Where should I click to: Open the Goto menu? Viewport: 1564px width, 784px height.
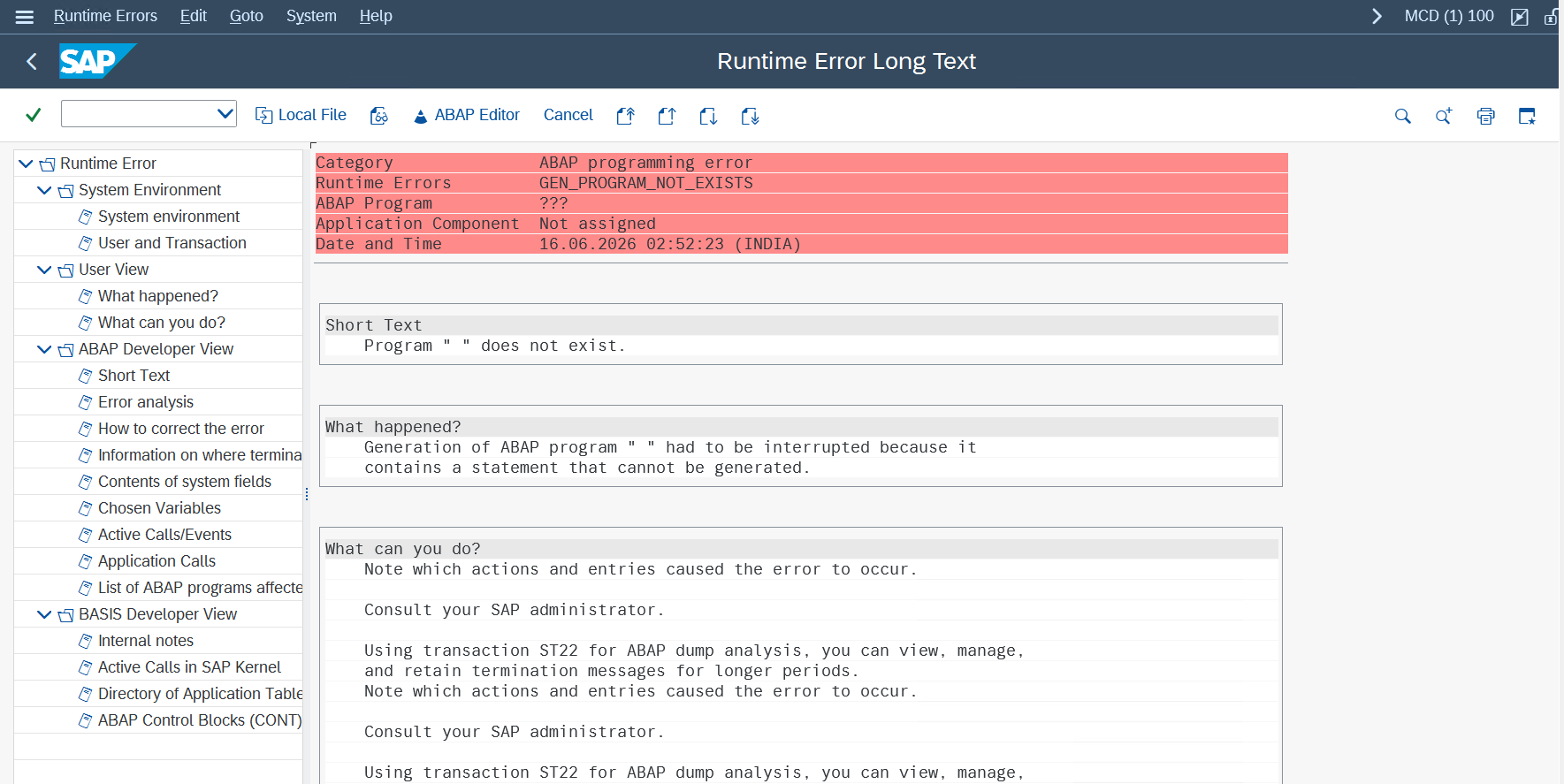click(x=247, y=16)
